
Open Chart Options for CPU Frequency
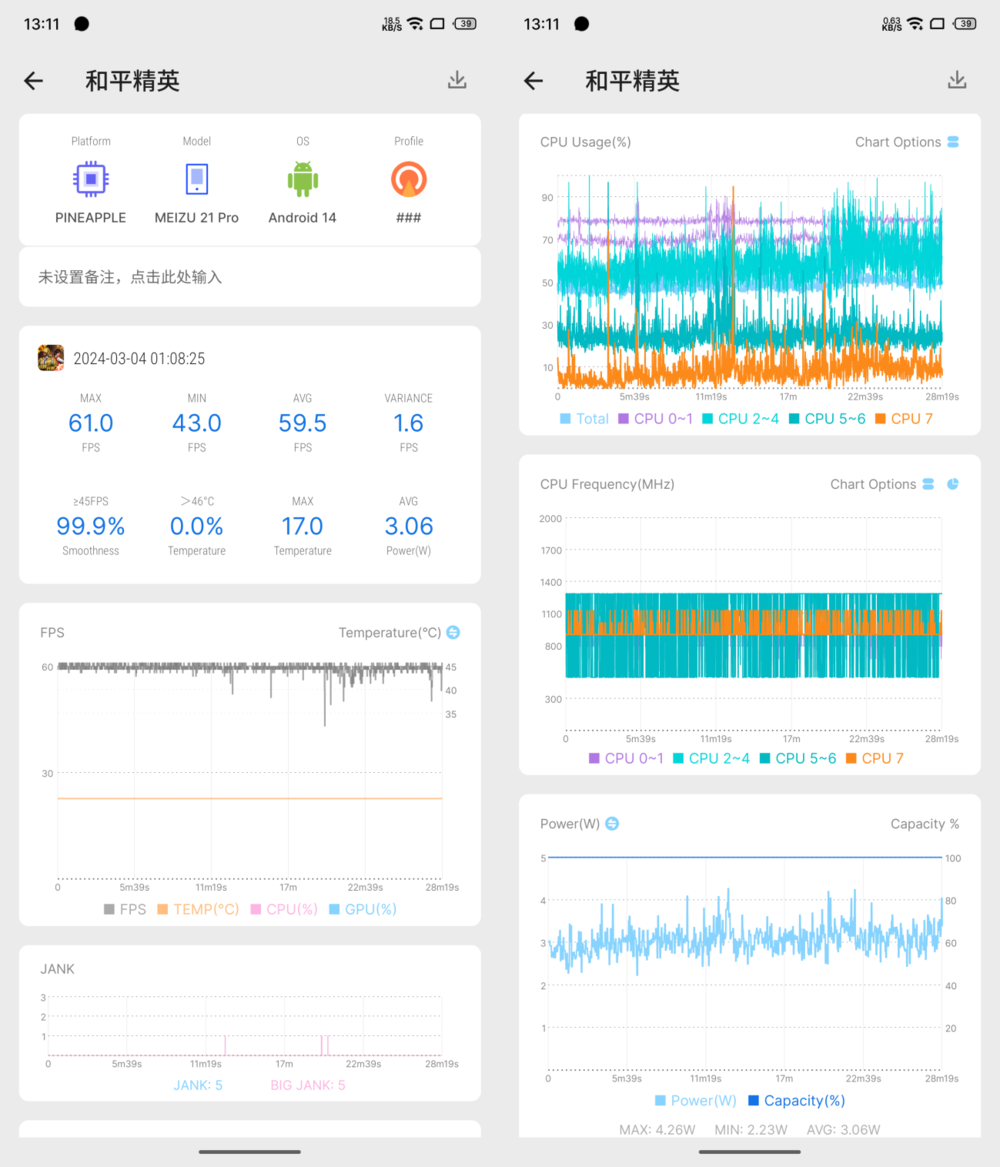882,485
